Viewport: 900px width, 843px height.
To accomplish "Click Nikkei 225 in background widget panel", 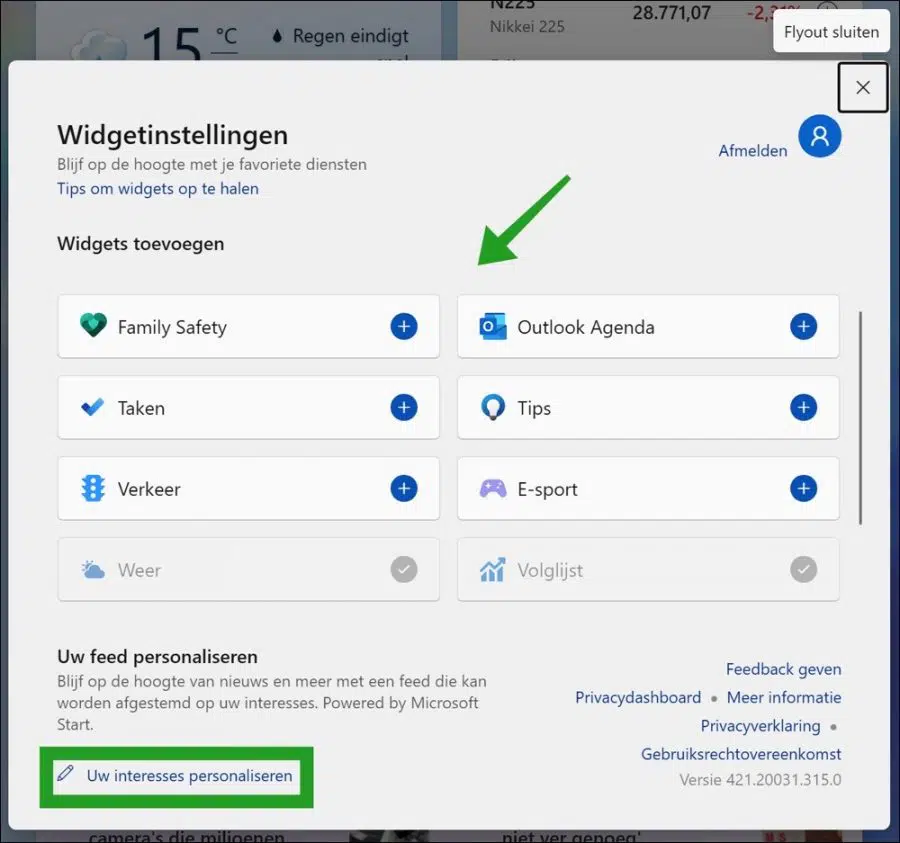I will (x=527, y=26).
